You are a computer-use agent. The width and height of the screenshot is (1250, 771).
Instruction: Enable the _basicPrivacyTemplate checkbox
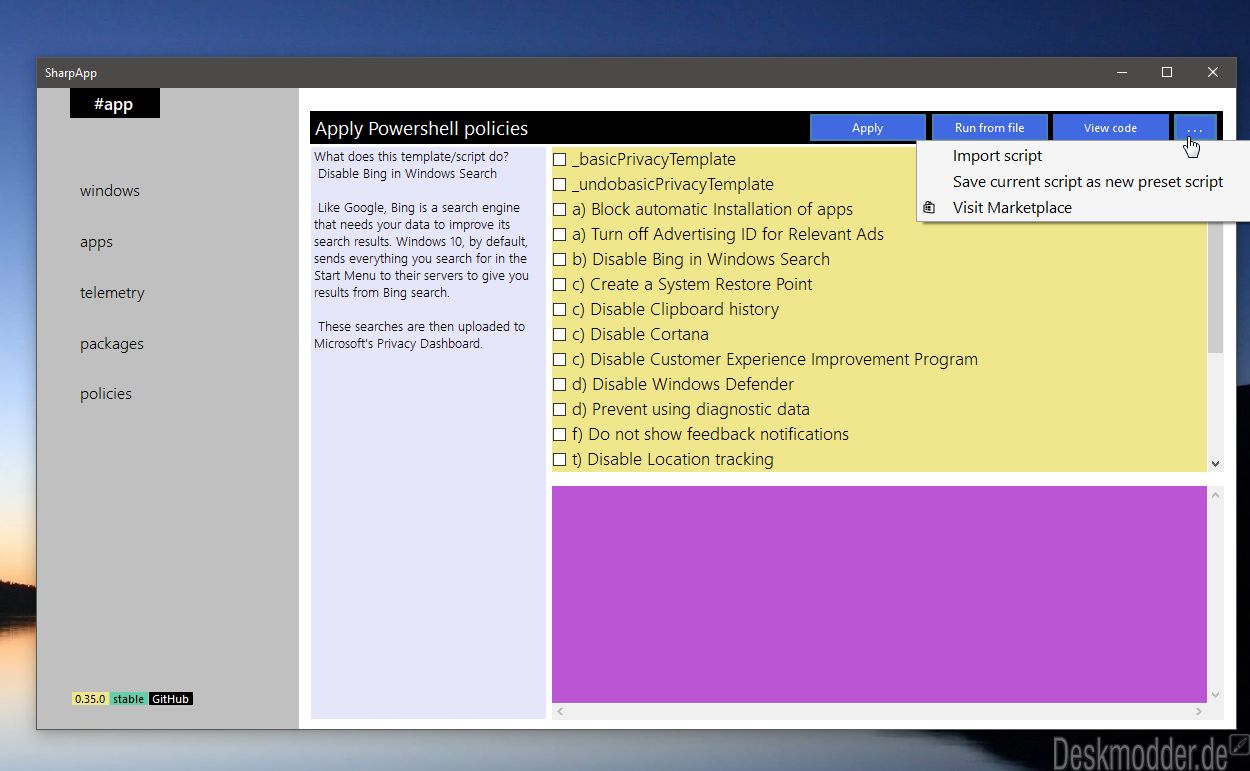point(560,160)
